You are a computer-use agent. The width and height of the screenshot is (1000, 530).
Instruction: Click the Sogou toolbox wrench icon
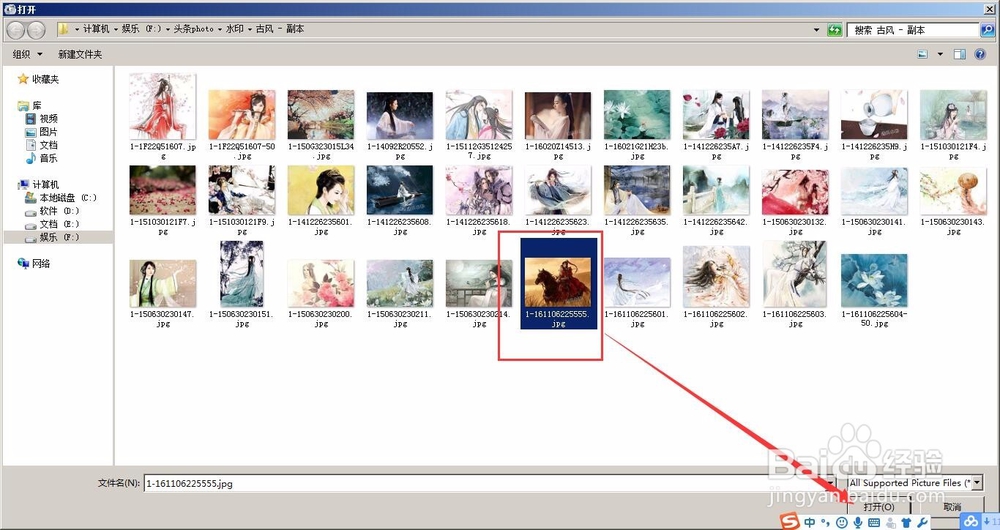(922, 523)
